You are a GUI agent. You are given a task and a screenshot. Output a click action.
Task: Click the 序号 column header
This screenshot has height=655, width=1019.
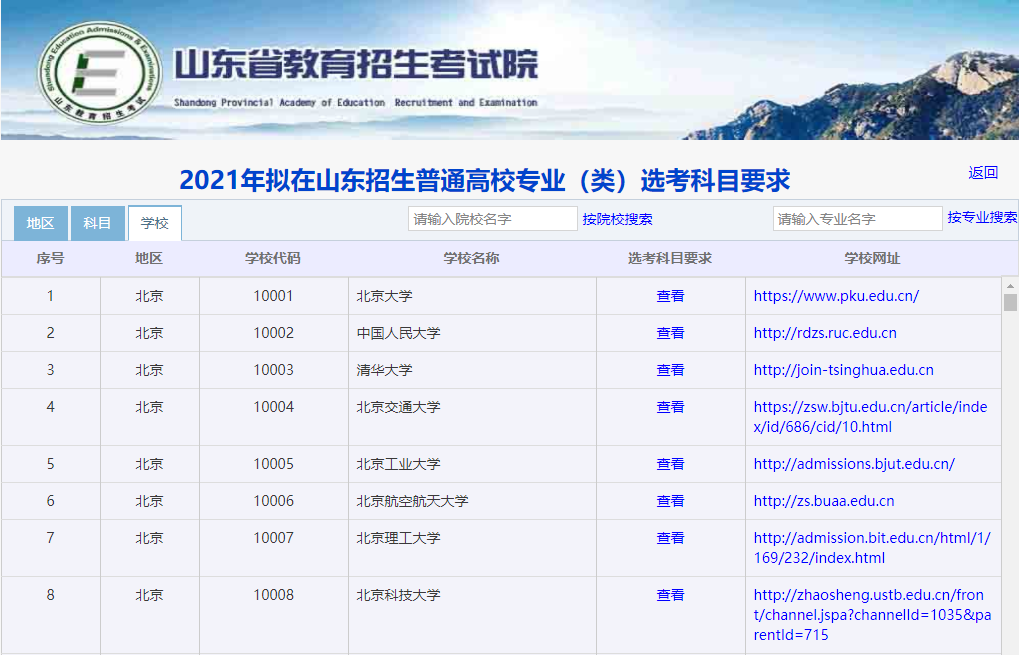click(51, 259)
